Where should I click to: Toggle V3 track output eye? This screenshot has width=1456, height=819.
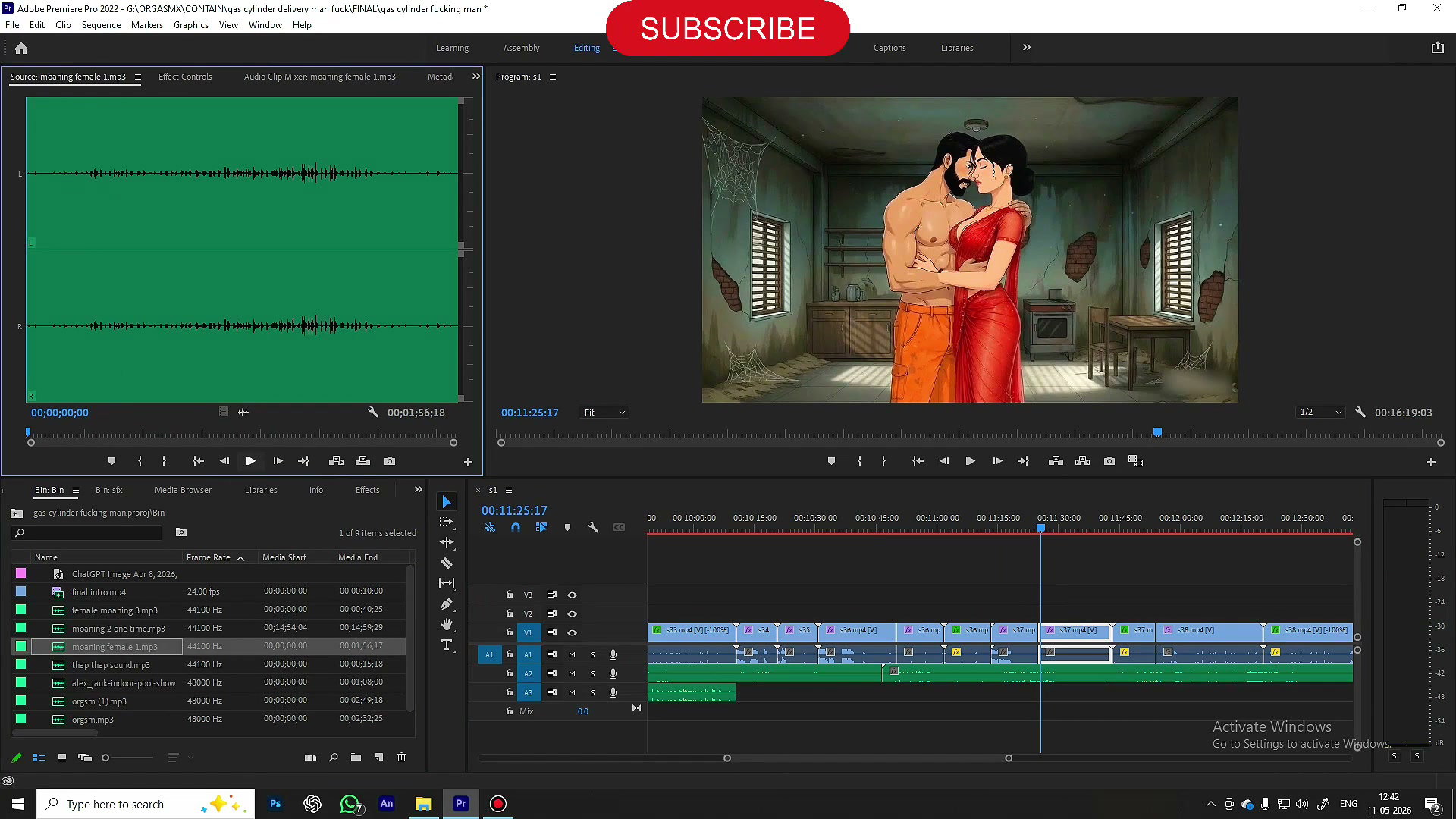(x=573, y=595)
